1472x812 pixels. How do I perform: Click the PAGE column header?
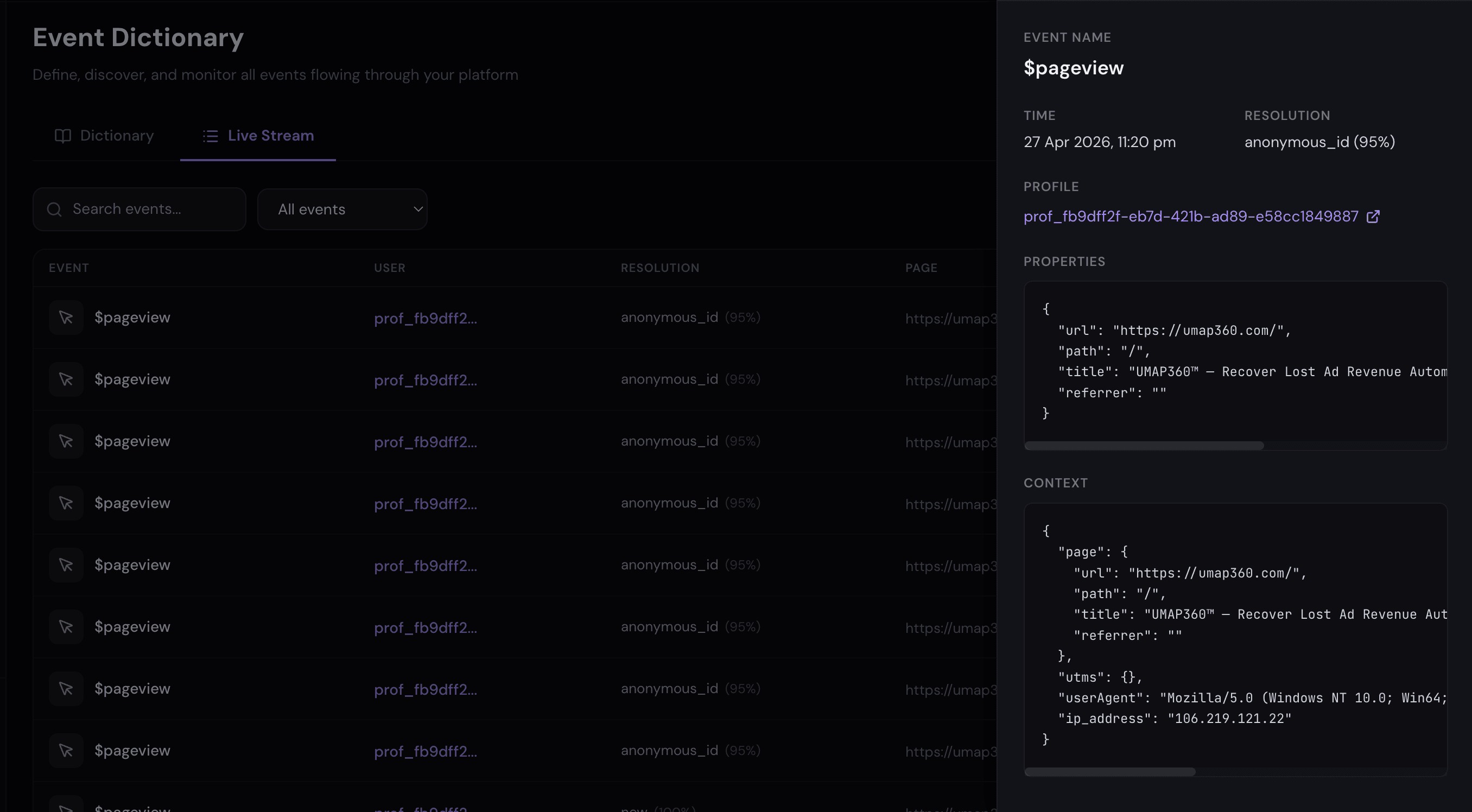pyautogui.click(x=921, y=268)
